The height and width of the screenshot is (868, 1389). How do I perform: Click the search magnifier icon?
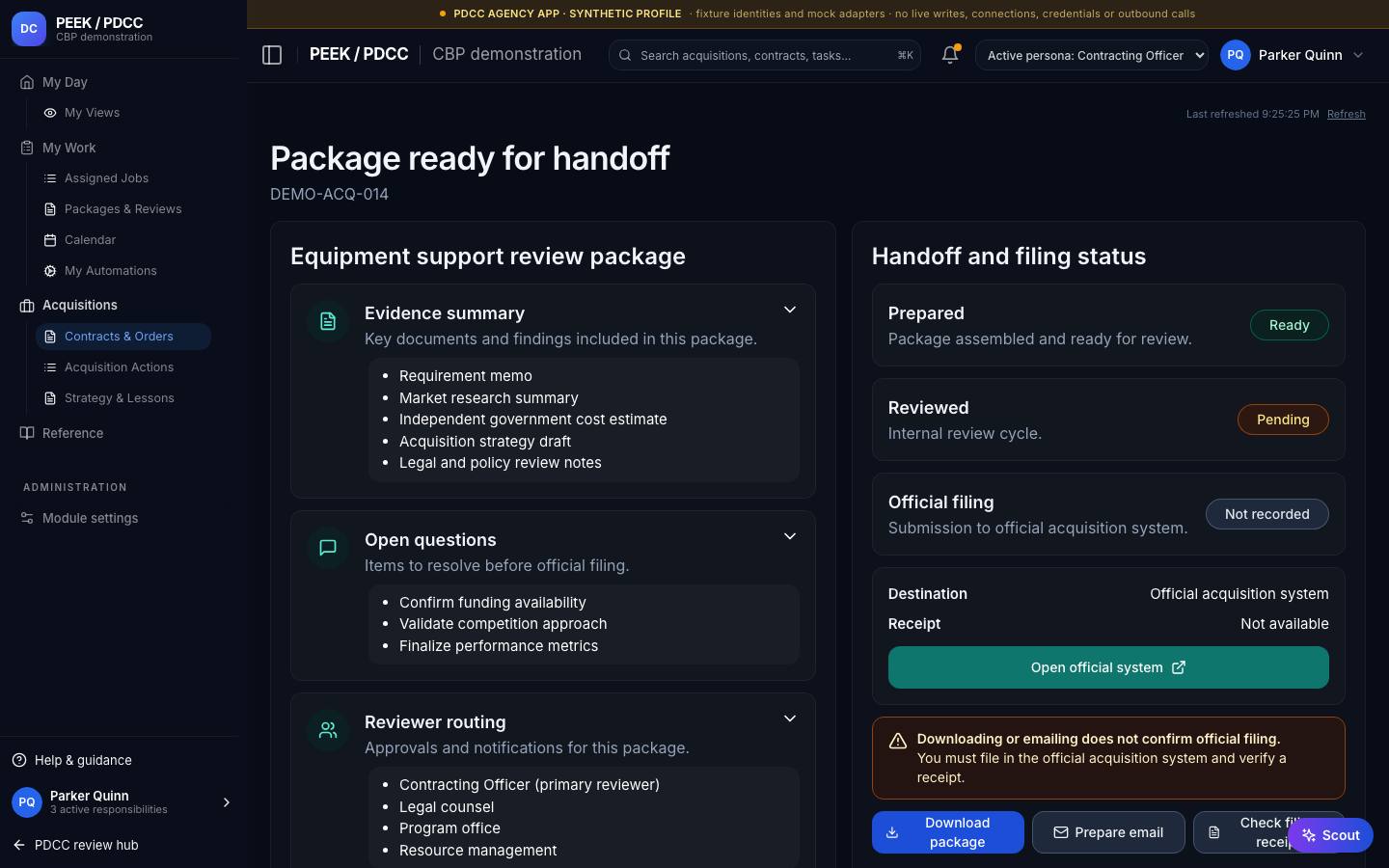(x=625, y=55)
